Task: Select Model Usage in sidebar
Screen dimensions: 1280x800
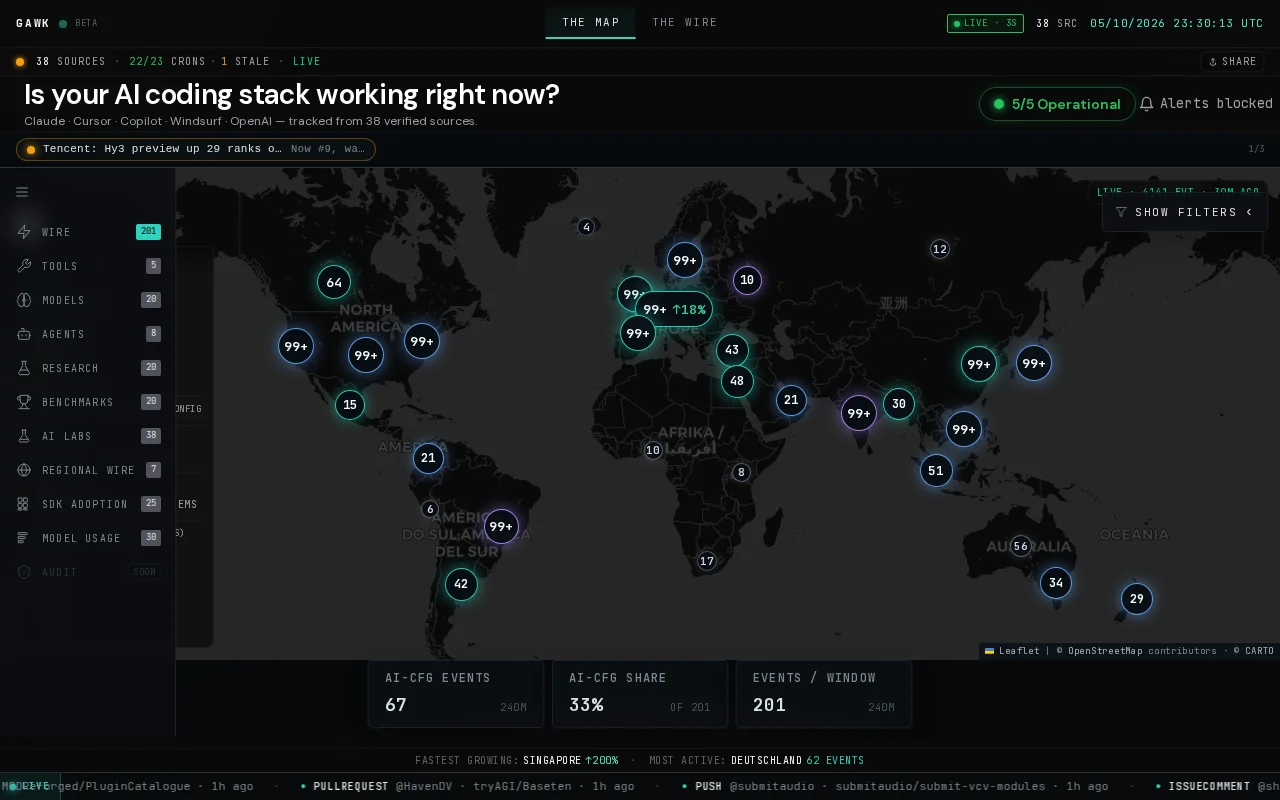Action: [88, 538]
